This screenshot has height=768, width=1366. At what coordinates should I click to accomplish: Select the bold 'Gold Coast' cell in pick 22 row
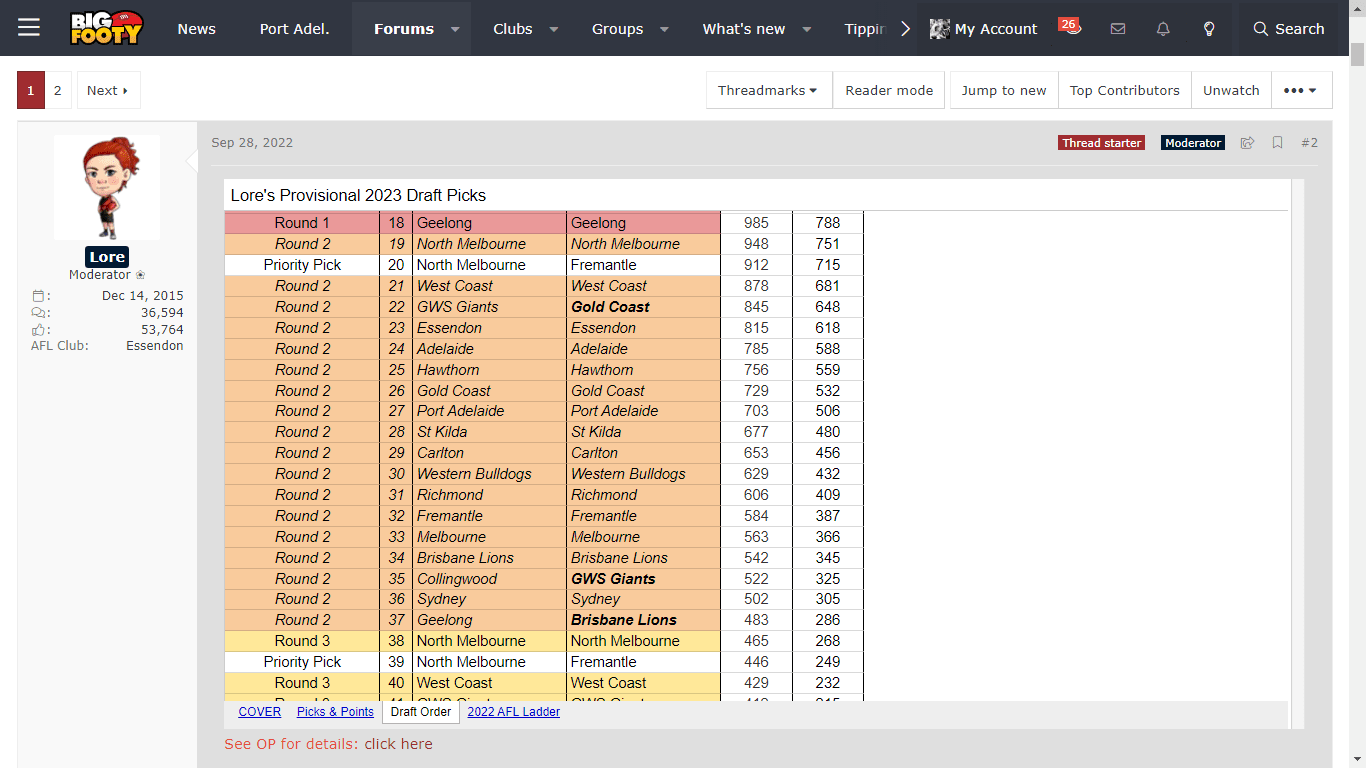click(x=643, y=307)
